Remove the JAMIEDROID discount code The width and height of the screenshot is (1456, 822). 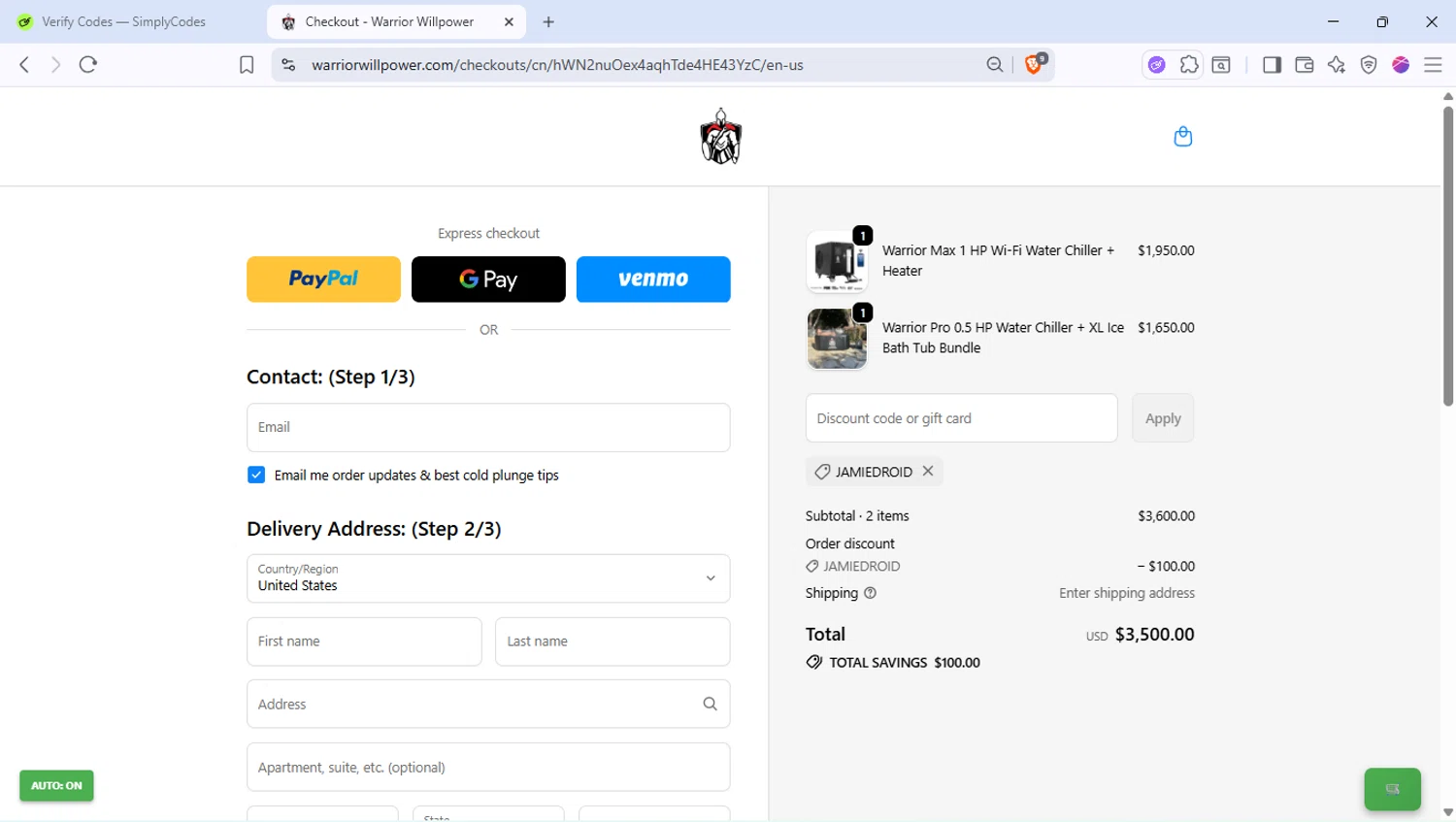tap(928, 471)
